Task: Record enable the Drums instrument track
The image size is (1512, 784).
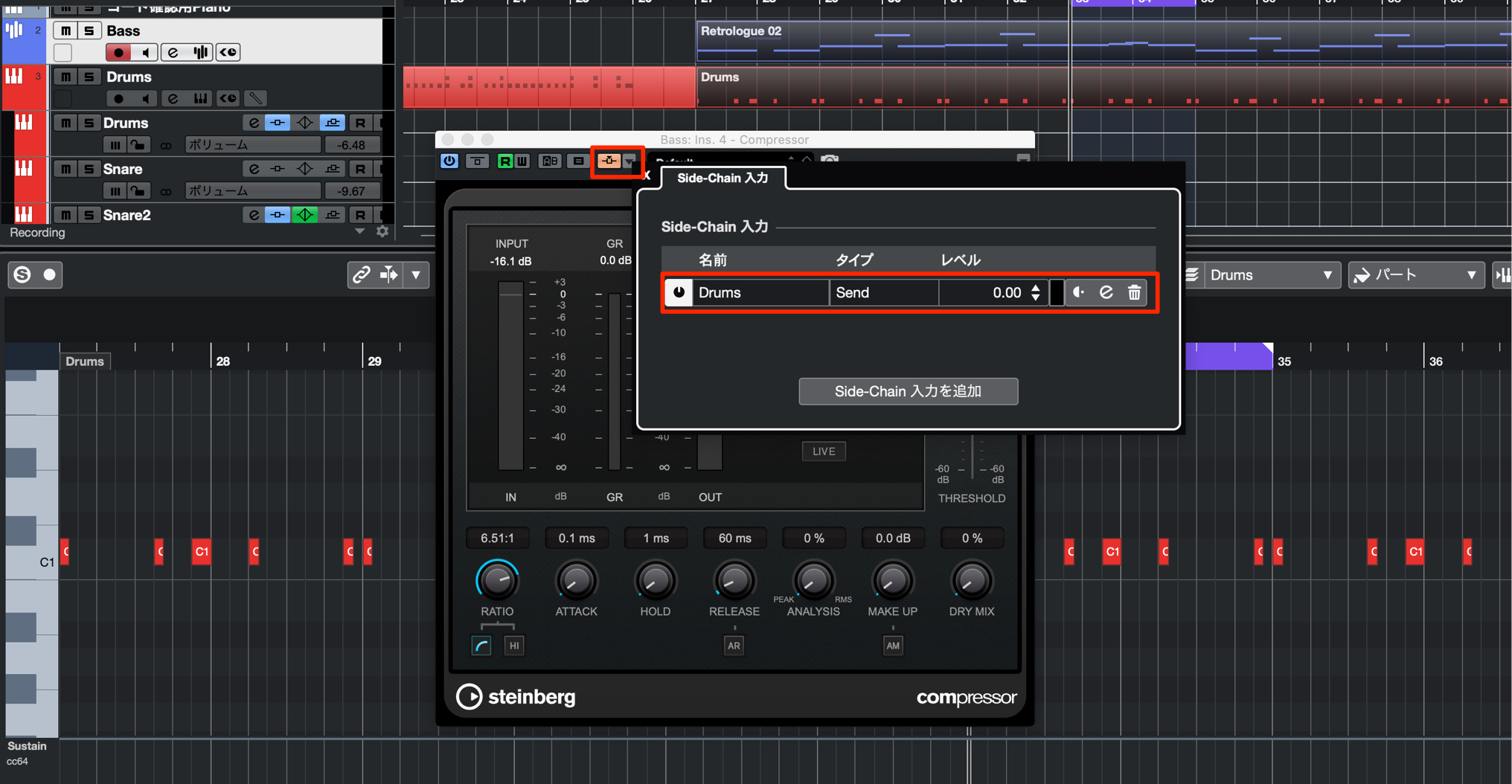Action: (x=118, y=98)
